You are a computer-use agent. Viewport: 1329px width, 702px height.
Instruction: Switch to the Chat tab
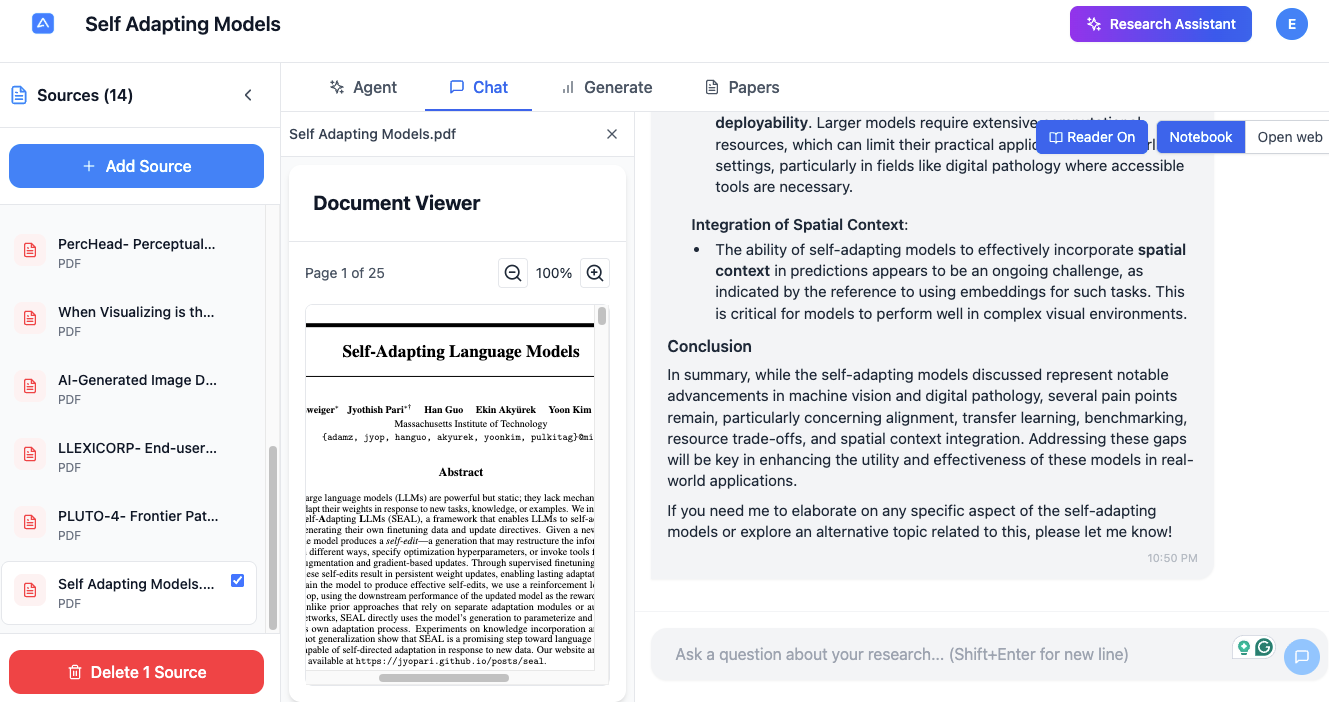tap(478, 87)
